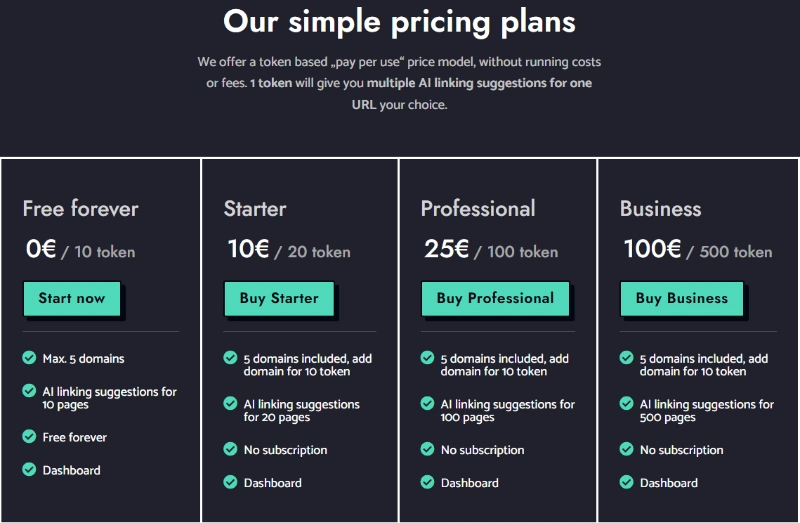
Task: Click checkmark next to Free plan Dashboard
Action: [29, 469]
